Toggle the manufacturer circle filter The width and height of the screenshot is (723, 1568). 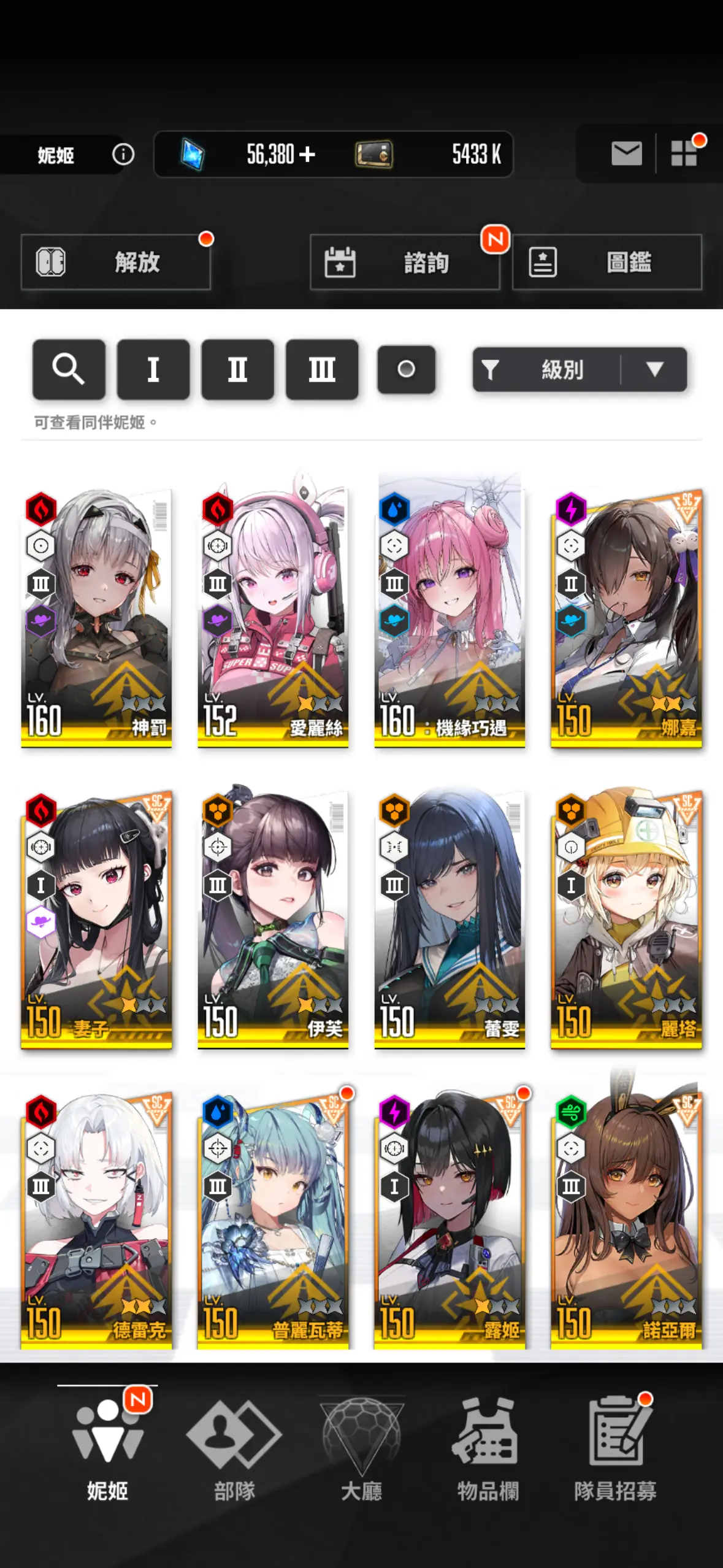click(x=406, y=369)
